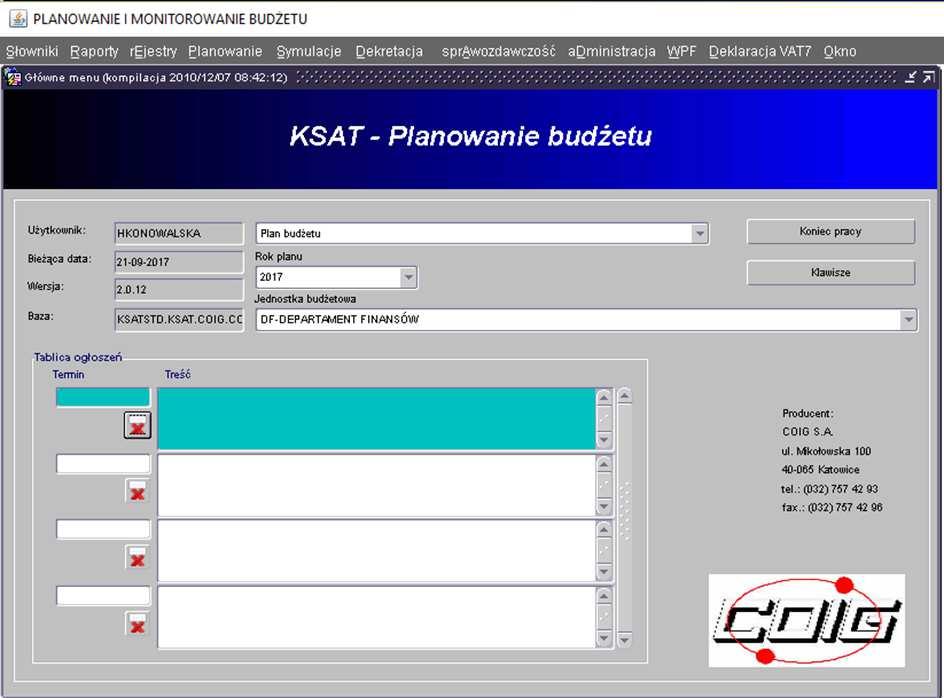The image size is (944, 698).
Task: Click up arrow of announcements list scrollbar
Action: [624, 396]
